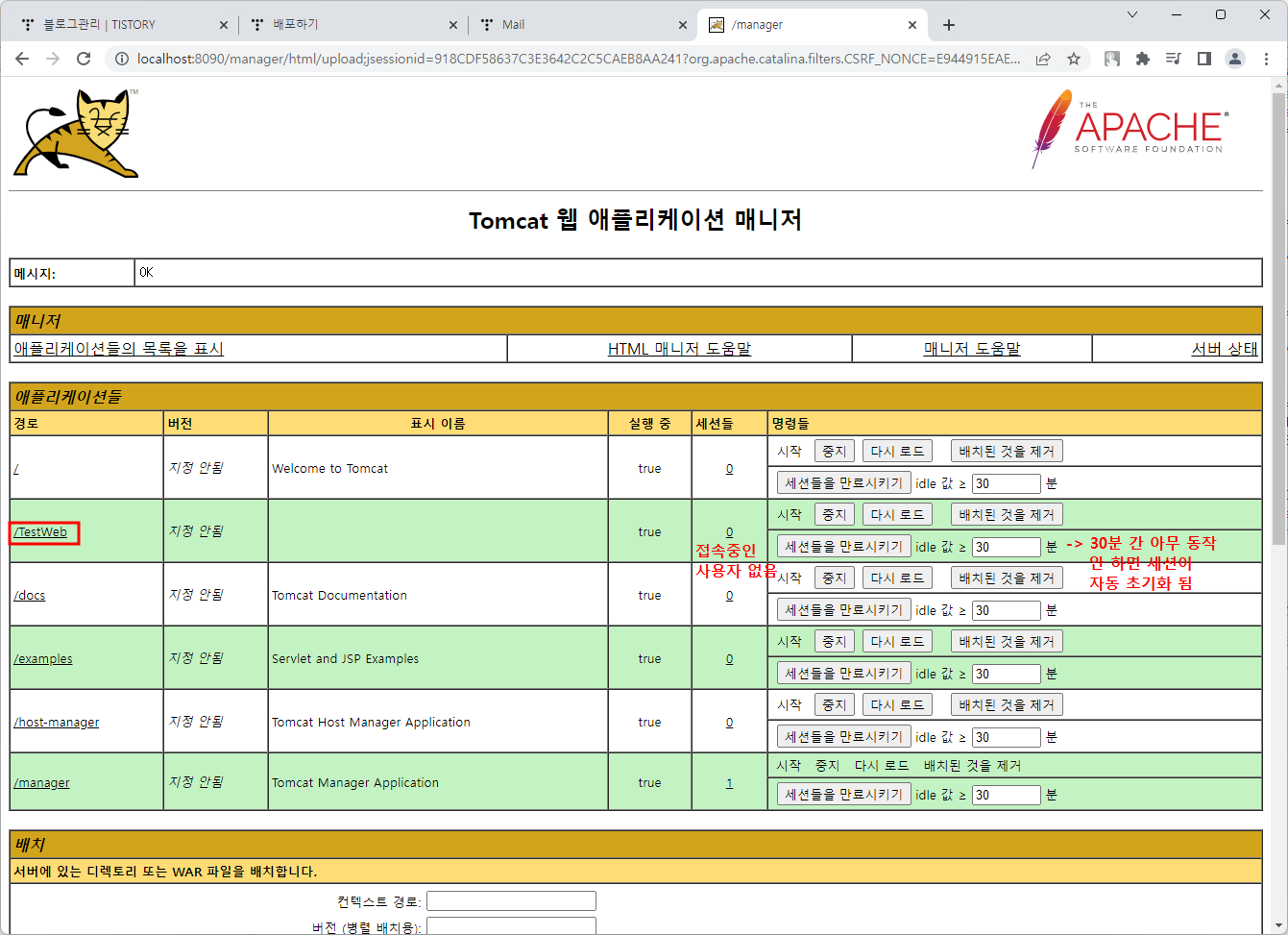The image size is (1288, 935).
Task: Open Chrome profile avatar
Action: click(x=1235, y=59)
